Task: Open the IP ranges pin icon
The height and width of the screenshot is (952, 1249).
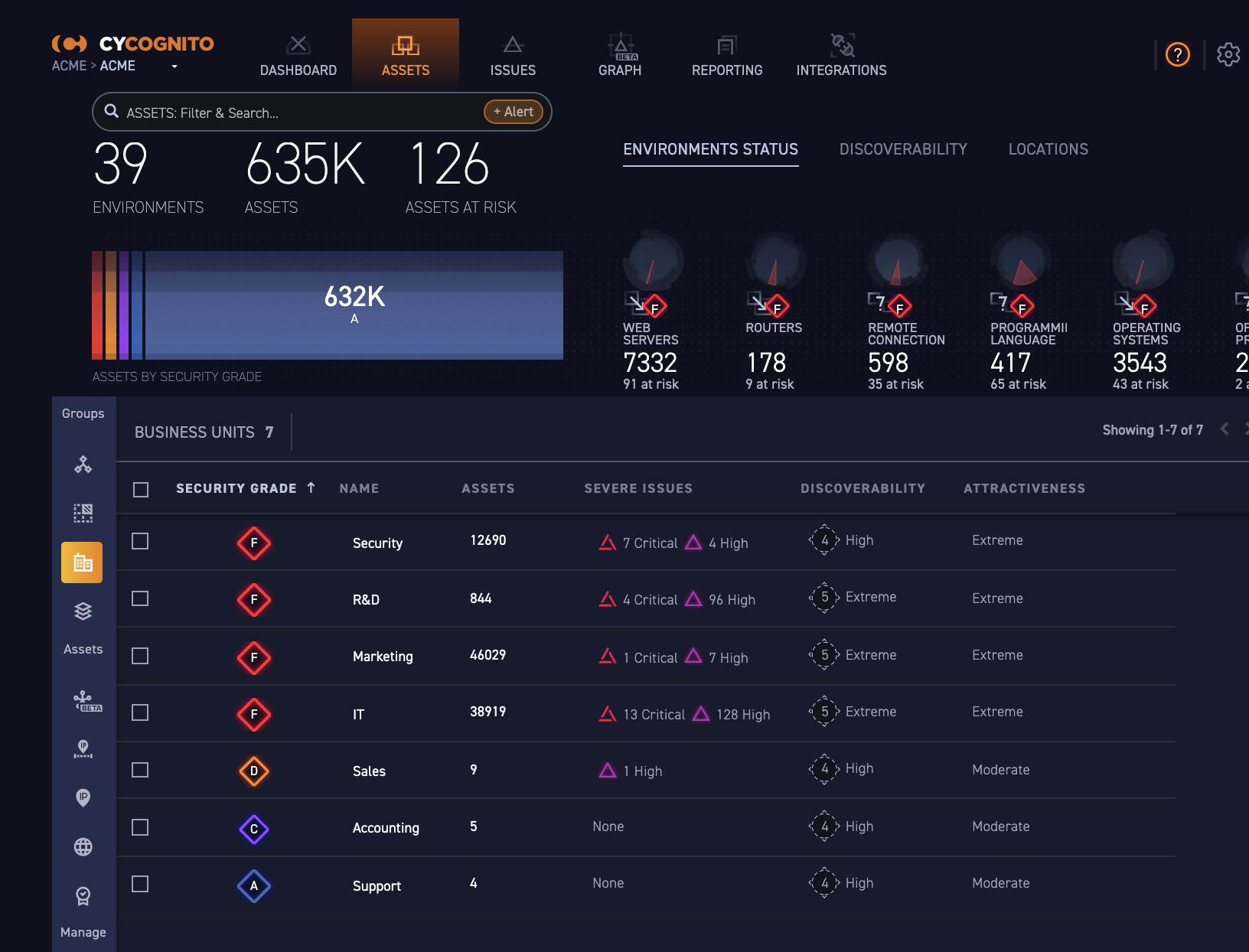Action: [x=82, y=750]
